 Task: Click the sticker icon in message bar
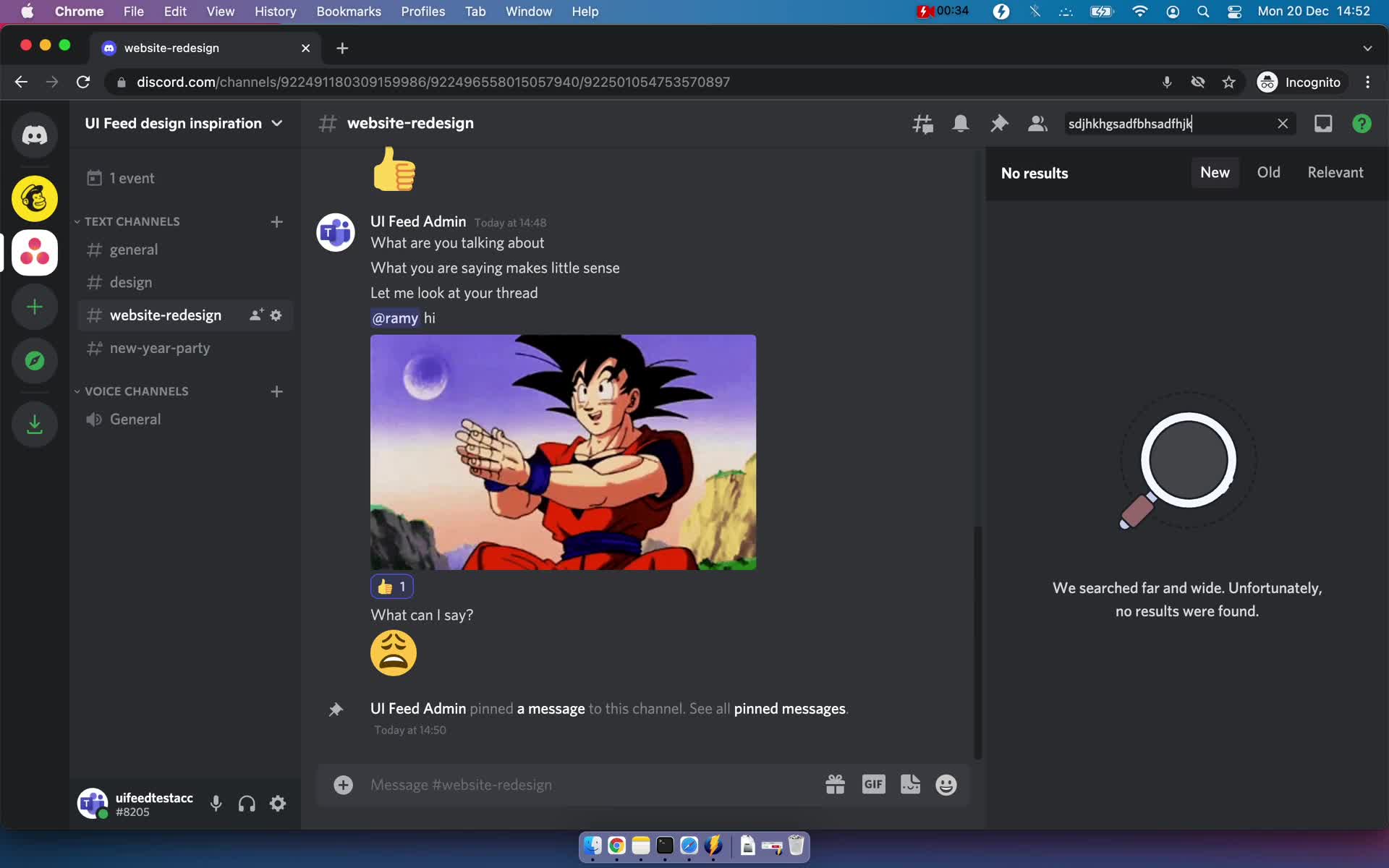[909, 784]
